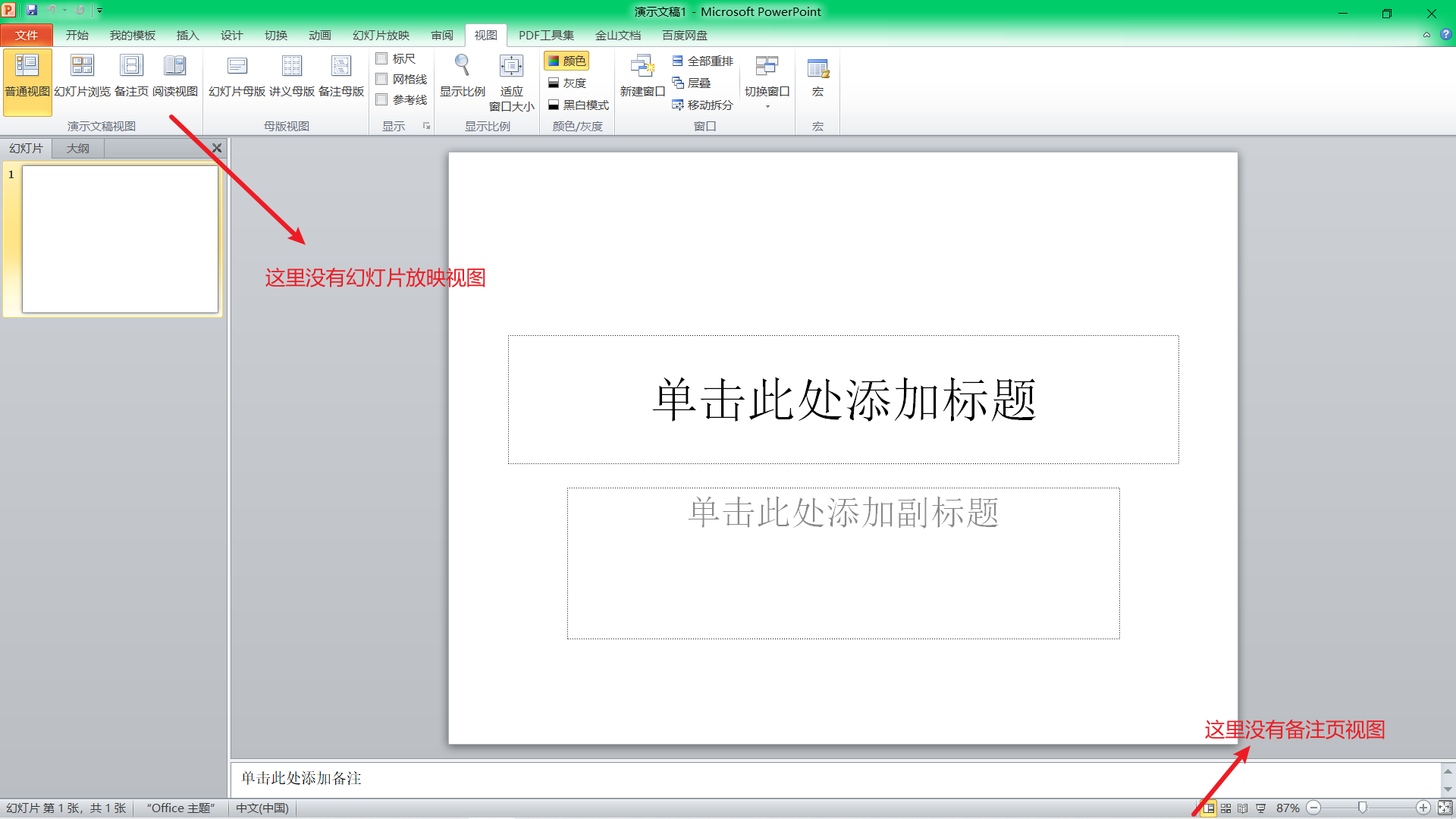Check the Guides (参考线) checkbox

coord(382,99)
